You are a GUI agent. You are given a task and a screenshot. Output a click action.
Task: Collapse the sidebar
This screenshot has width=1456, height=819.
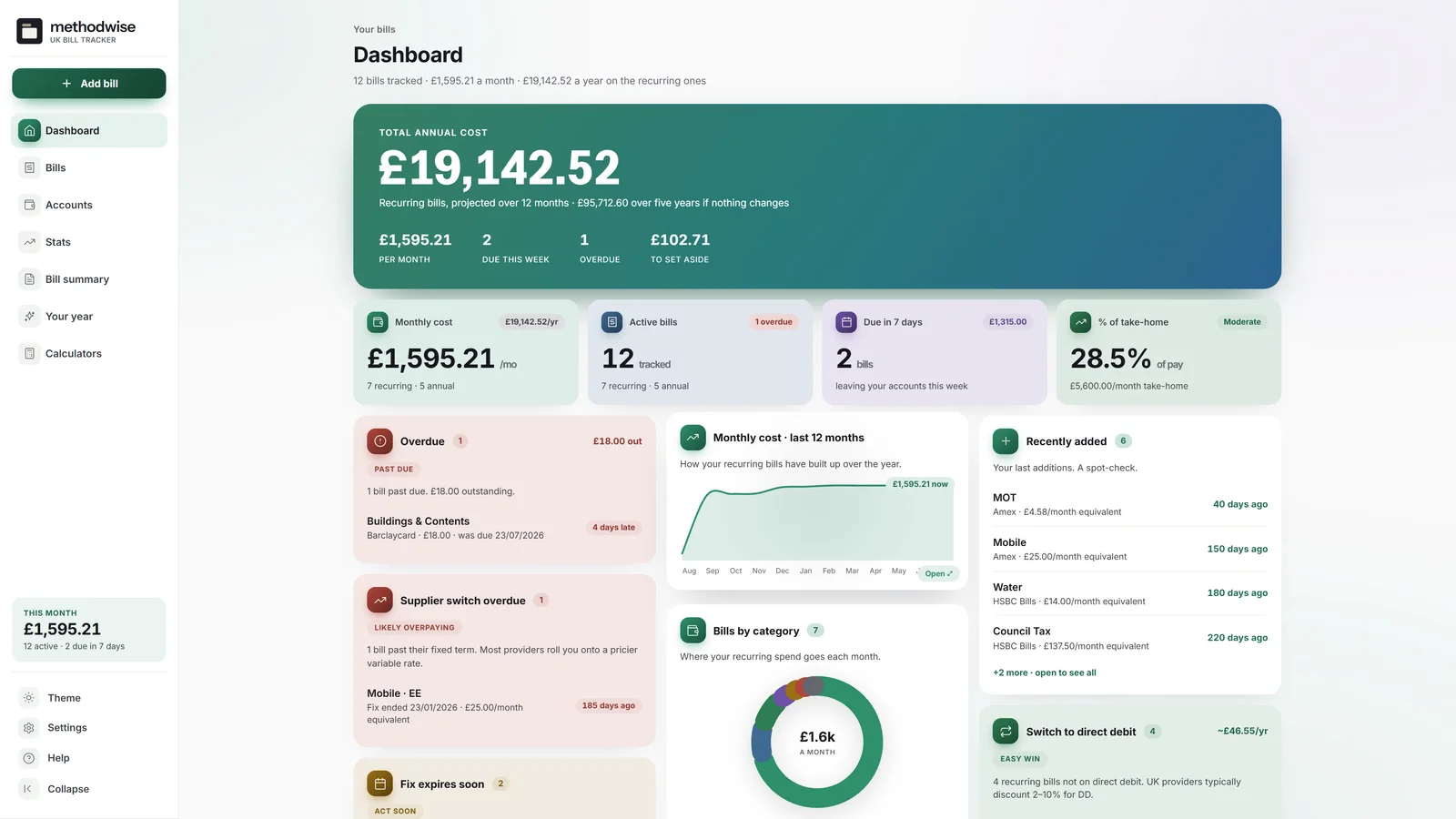click(x=89, y=789)
